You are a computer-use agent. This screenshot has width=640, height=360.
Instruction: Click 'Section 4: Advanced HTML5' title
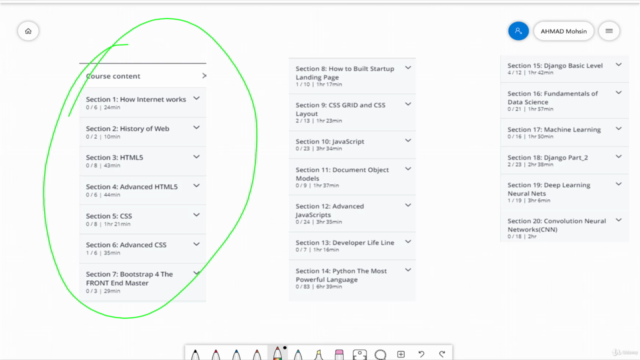132,187
